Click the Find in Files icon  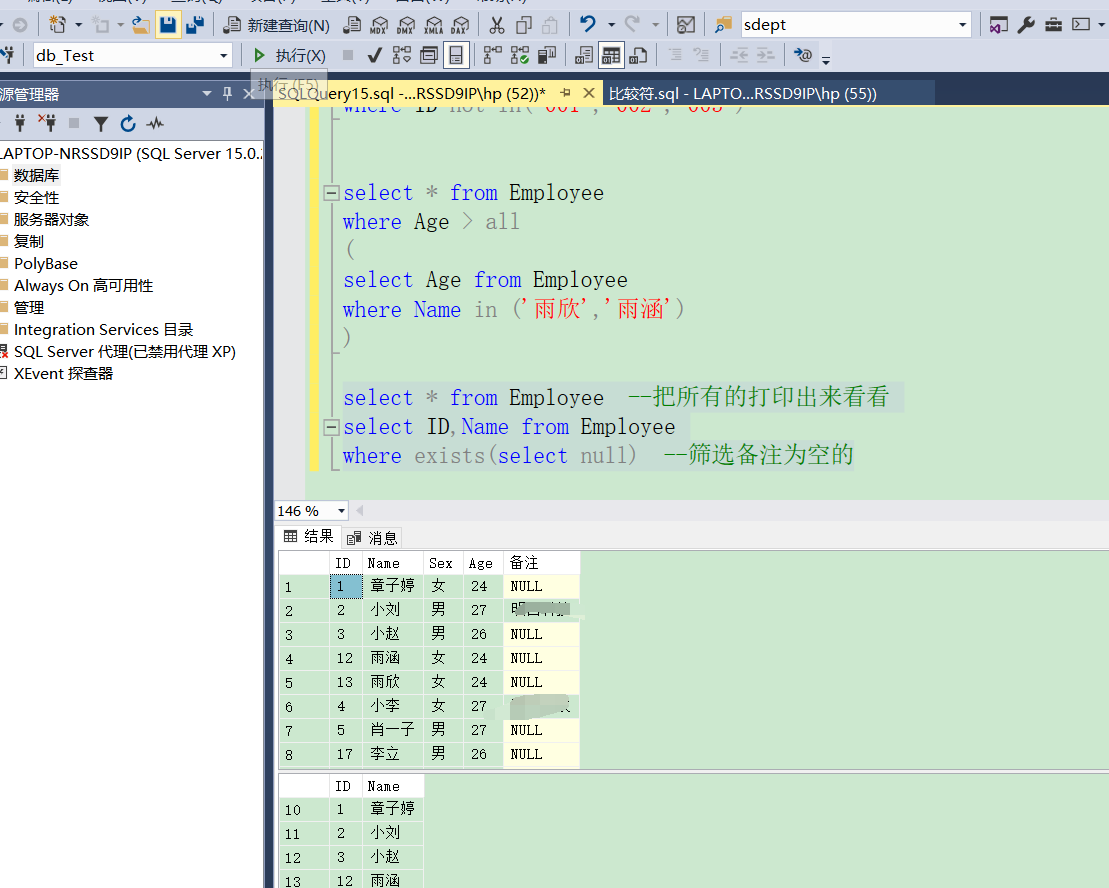pyautogui.click(x=723, y=25)
